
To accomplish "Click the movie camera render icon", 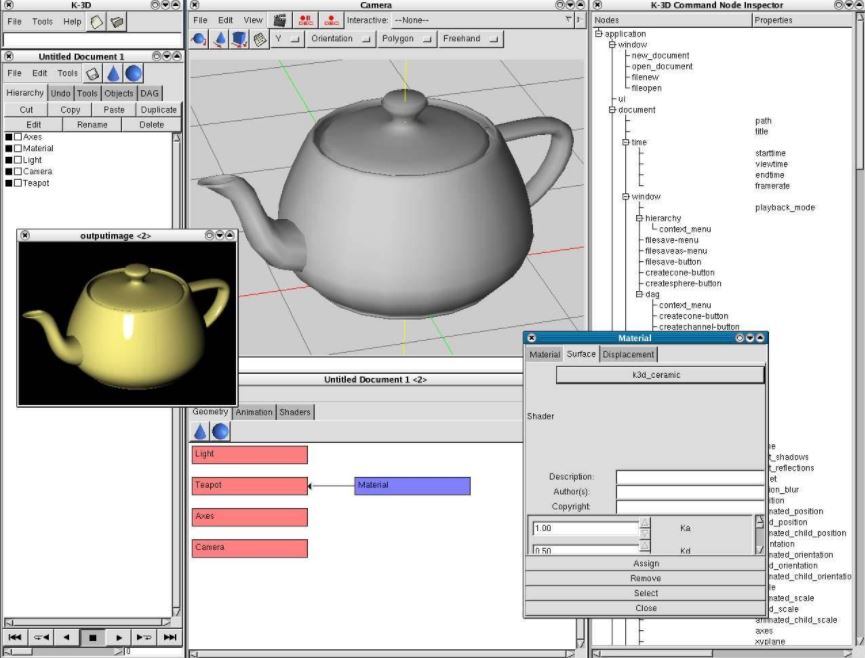I will click(281, 20).
